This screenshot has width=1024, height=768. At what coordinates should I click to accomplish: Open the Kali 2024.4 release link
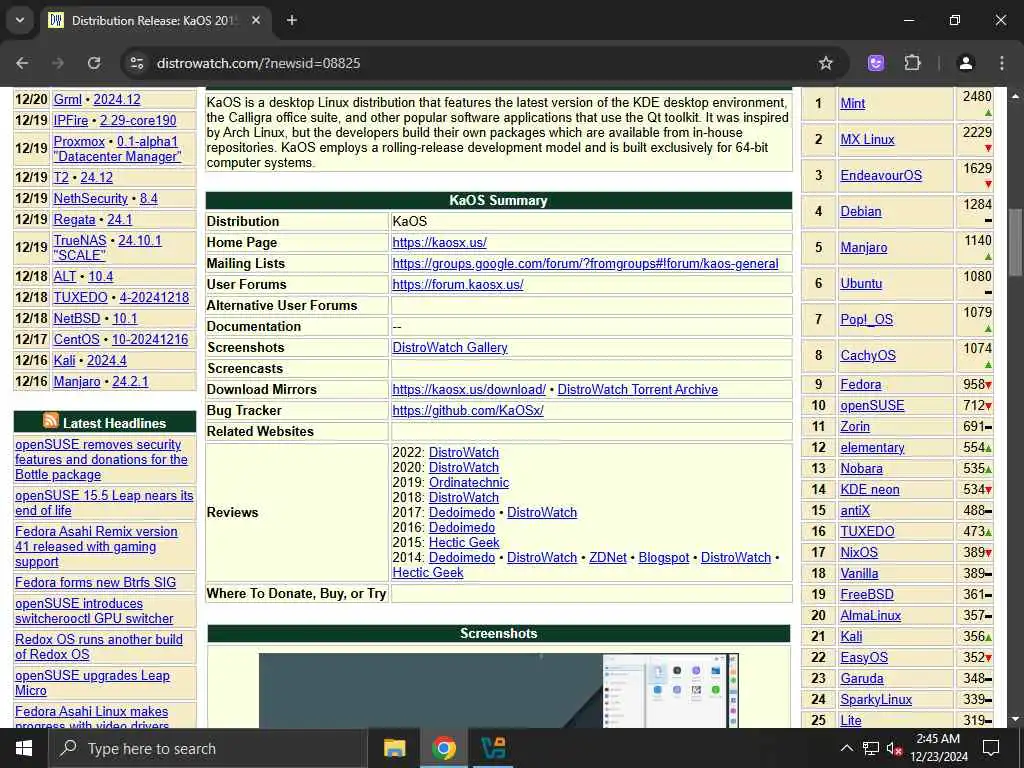point(106,360)
